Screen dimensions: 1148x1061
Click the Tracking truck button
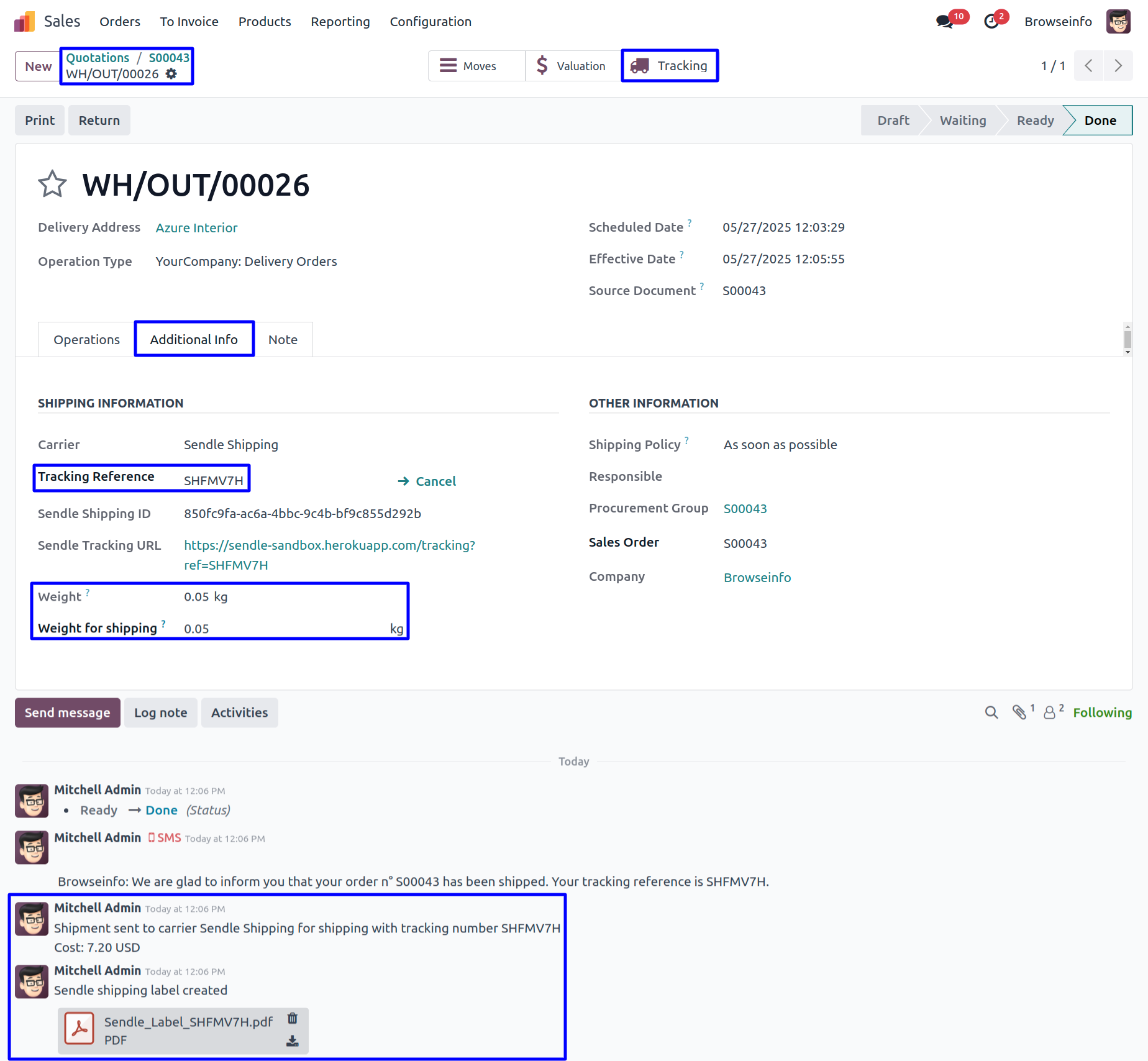pyautogui.click(x=670, y=66)
